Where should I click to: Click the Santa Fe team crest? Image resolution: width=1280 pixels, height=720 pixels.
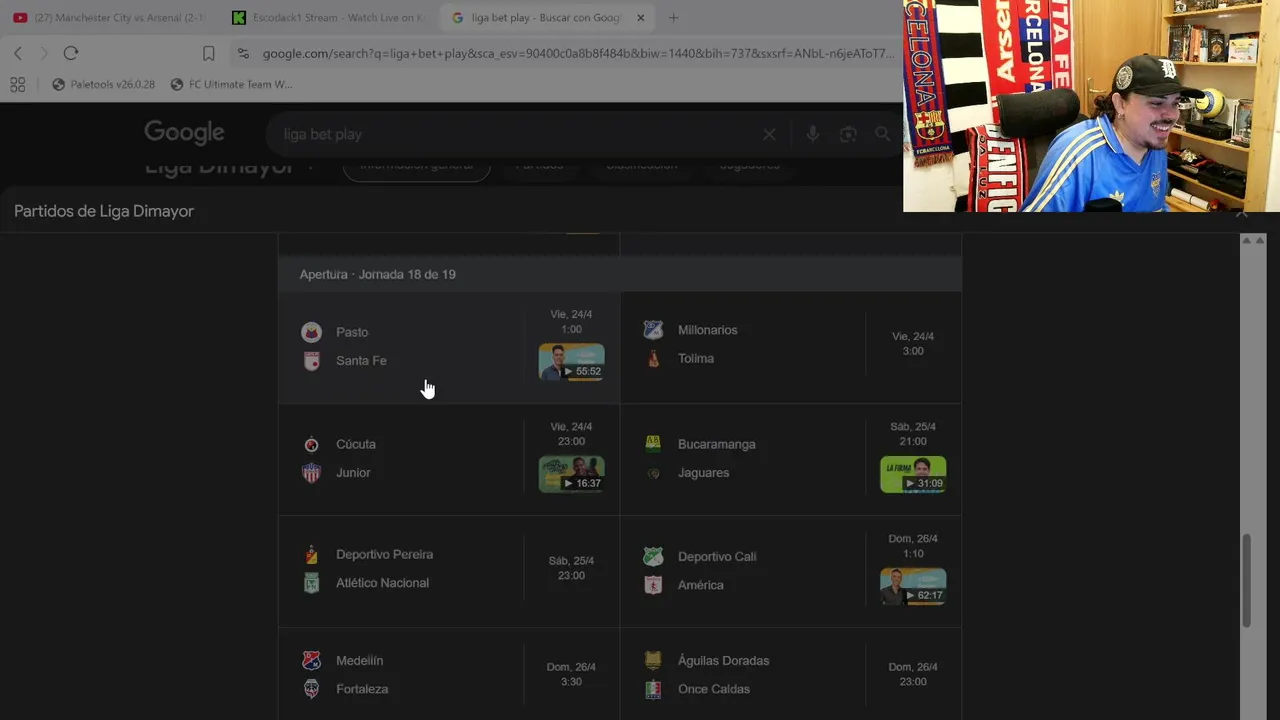311,361
